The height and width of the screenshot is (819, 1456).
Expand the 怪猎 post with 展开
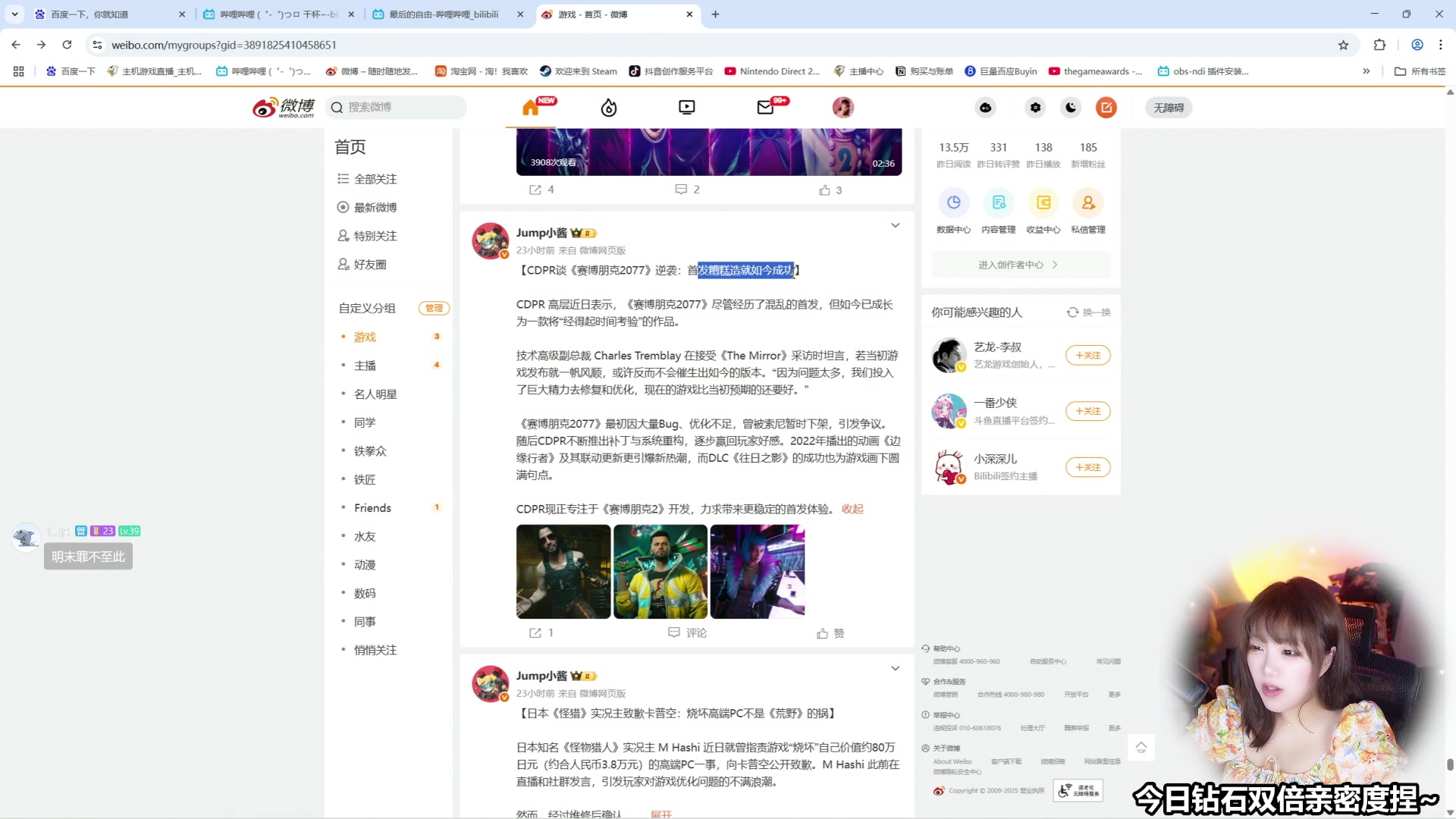(661, 814)
